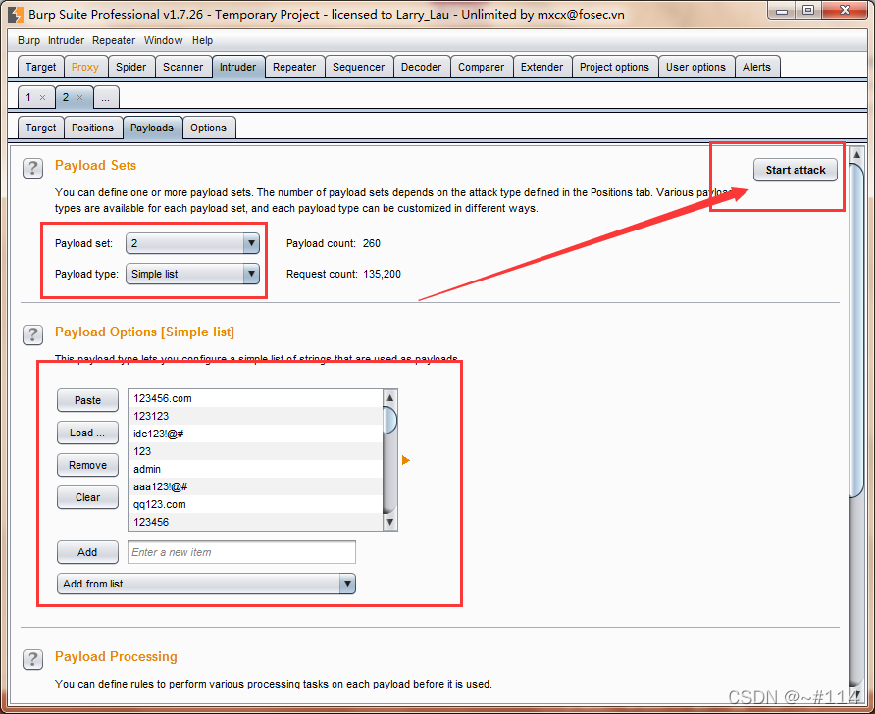Click the main panel vertical scrollbar
The image size is (875, 714).
coord(856,329)
